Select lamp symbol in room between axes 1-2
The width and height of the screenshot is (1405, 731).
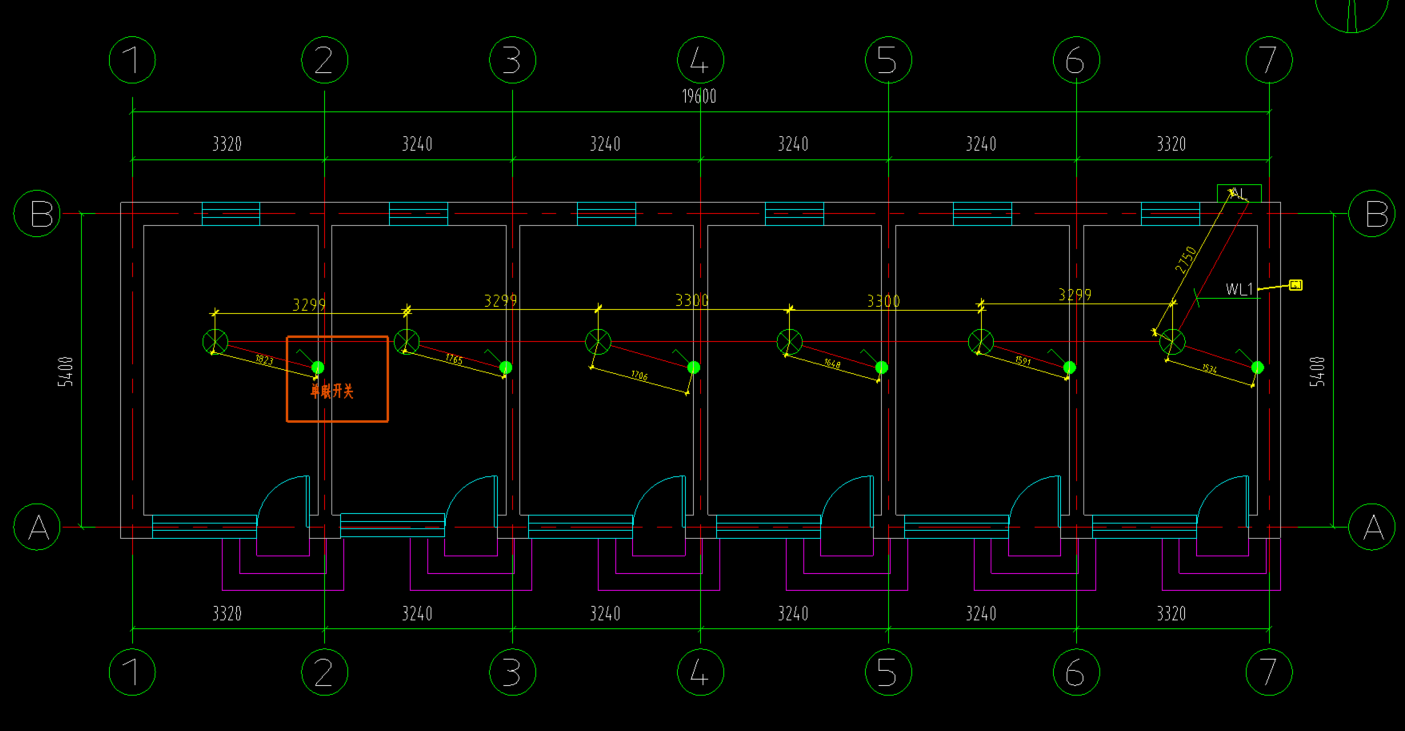215,342
